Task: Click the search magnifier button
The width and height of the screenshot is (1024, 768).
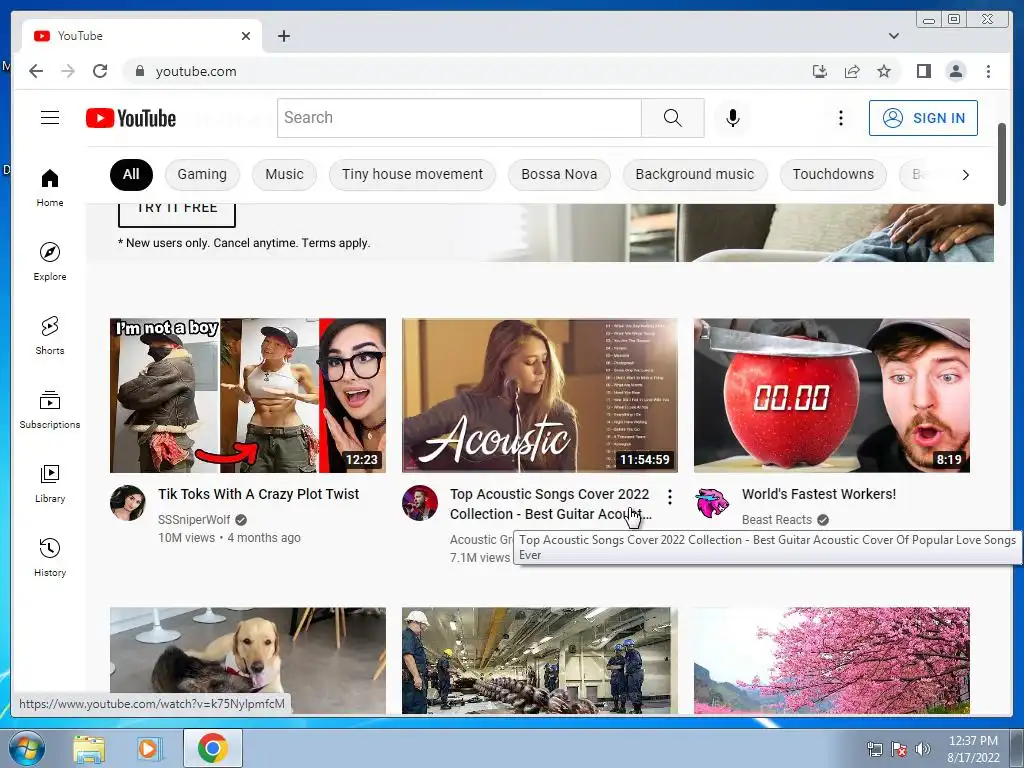Action: 673,118
